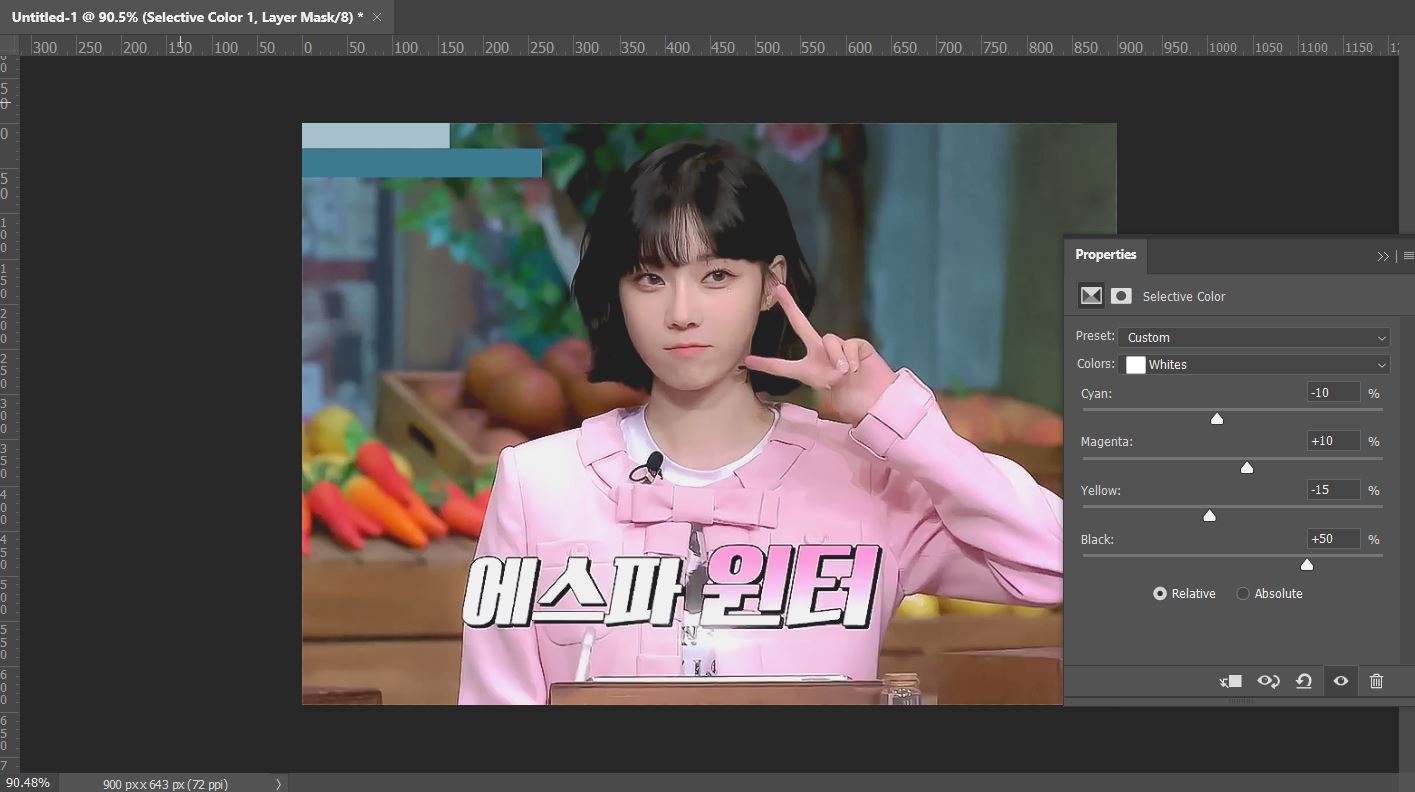Clip adjustment to layer below

point(1231,681)
